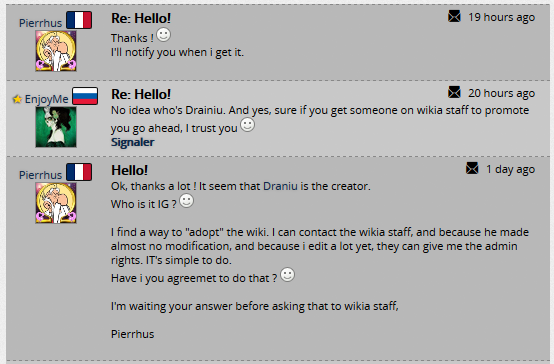554x364 pixels.
Task: Click Russian flag beside EnjoyMe
Action: [x=85, y=96]
